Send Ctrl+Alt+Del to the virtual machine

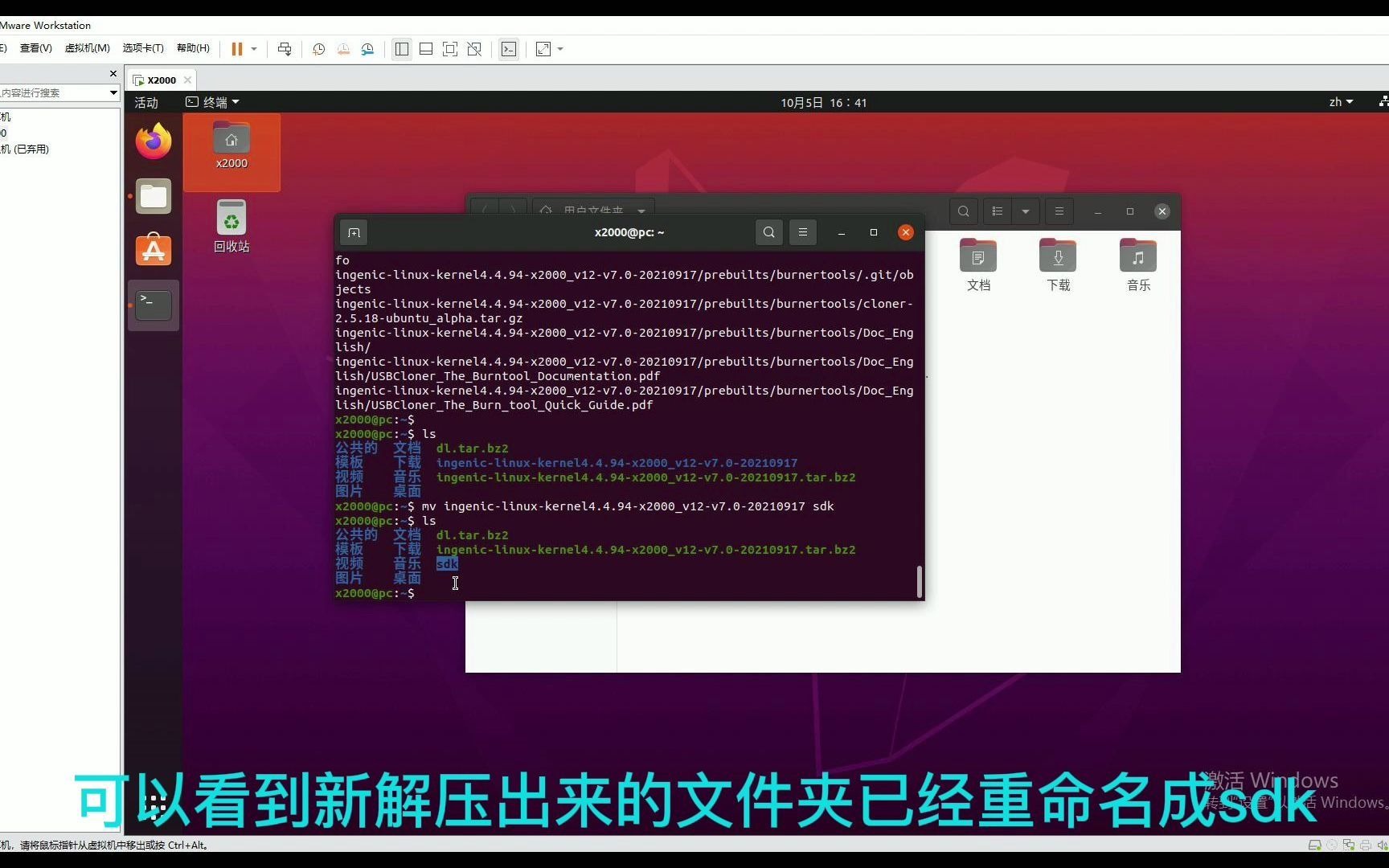[x=285, y=49]
